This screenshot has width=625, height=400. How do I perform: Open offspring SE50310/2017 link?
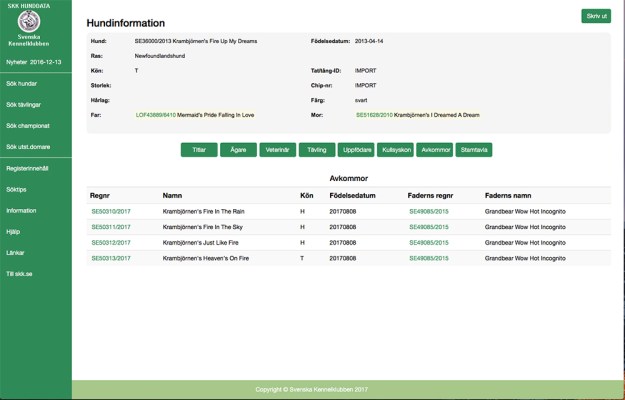click(111, 212)
